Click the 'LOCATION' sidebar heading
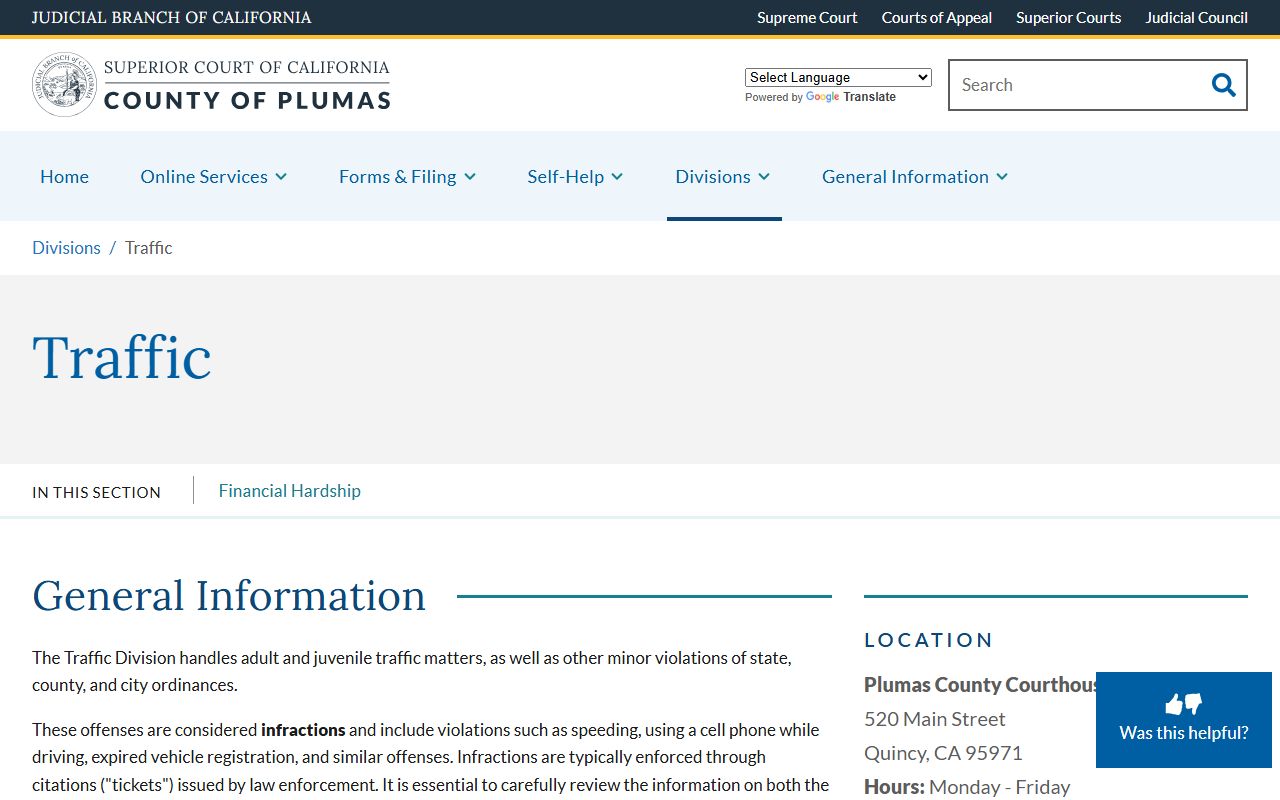Image resolution: width=1280 pixels, height=800 pixels. coord(929,640)
